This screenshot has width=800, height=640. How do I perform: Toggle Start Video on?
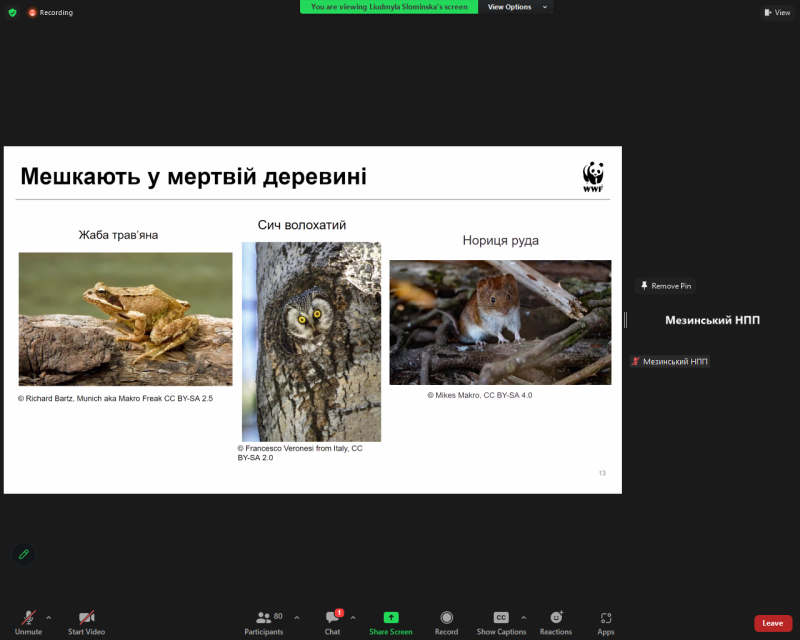tap(86, 619)
